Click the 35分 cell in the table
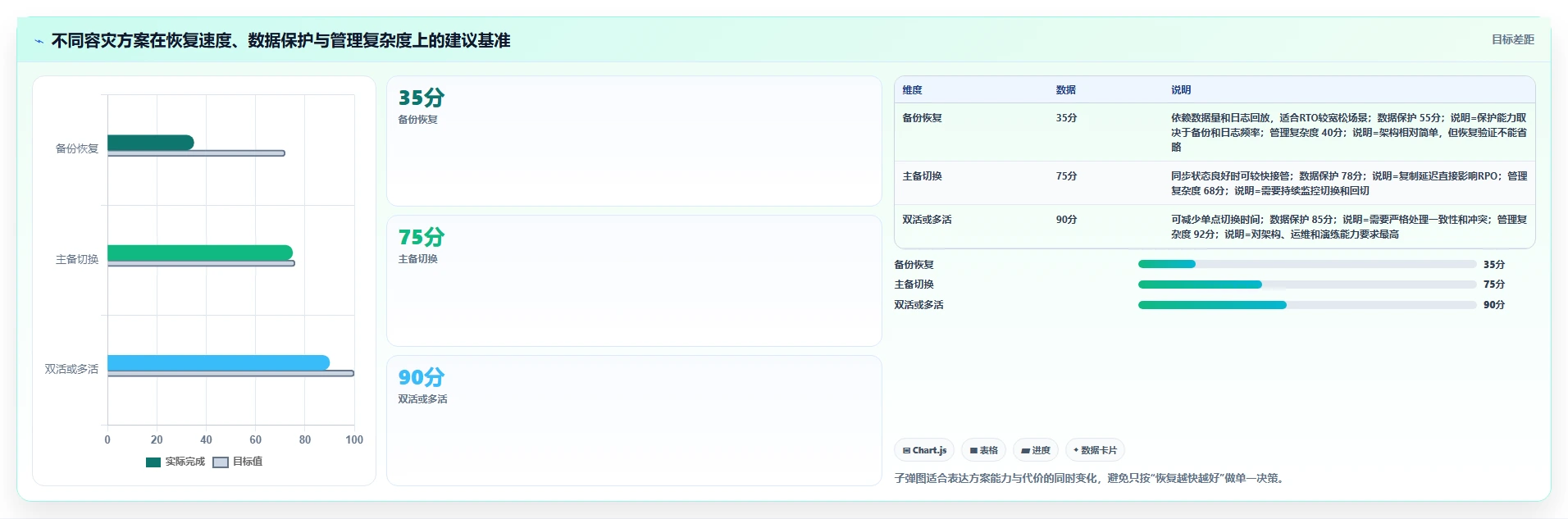This screenshot has width=1568, height=519. tap(1067, 118)
